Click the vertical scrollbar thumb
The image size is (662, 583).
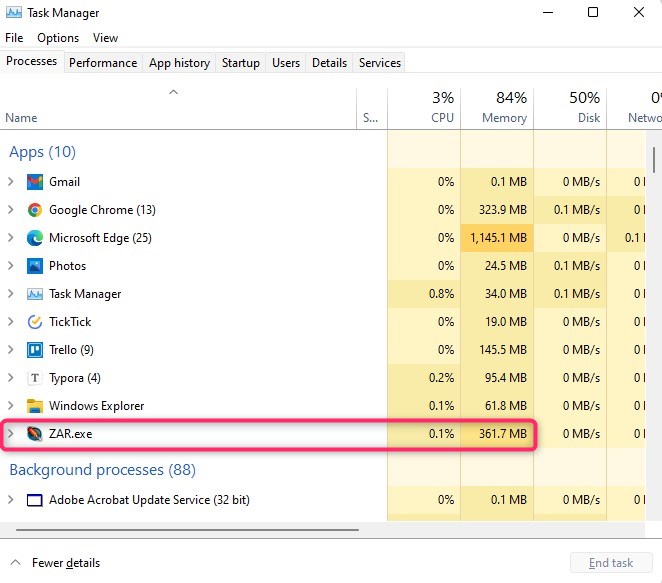coord(654,160)
